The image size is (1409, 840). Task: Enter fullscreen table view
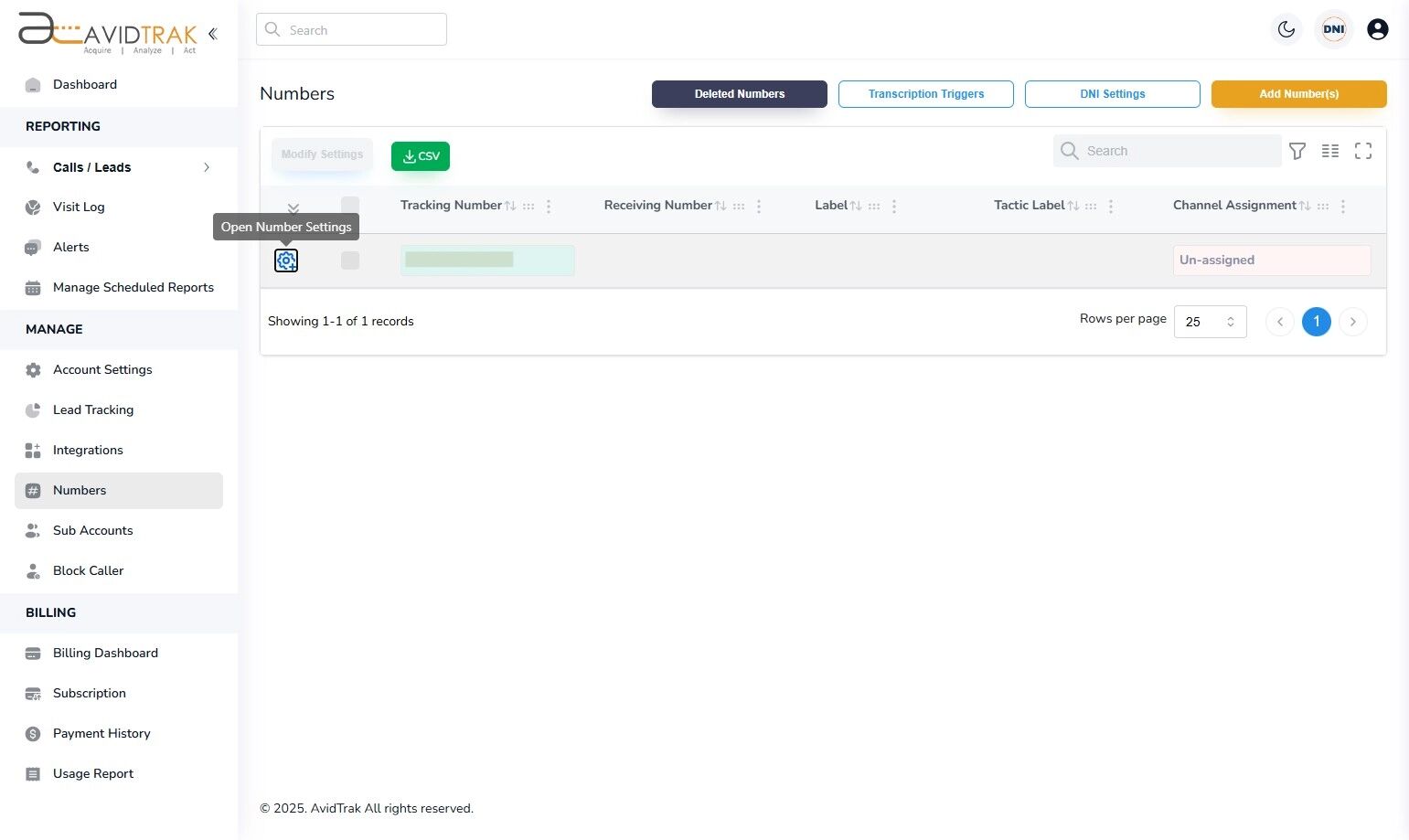(1363, 151)
